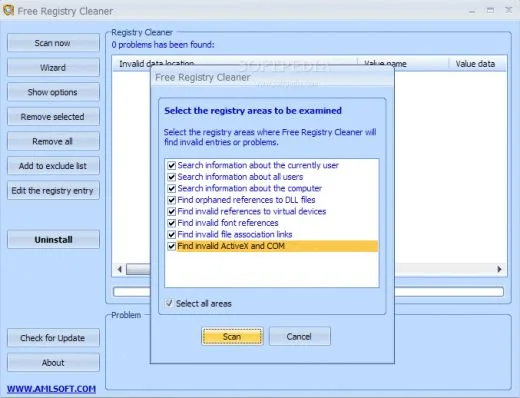Toggle Search information about all users
The height and width of the screenshot is (398, 520).
point(172,177)
